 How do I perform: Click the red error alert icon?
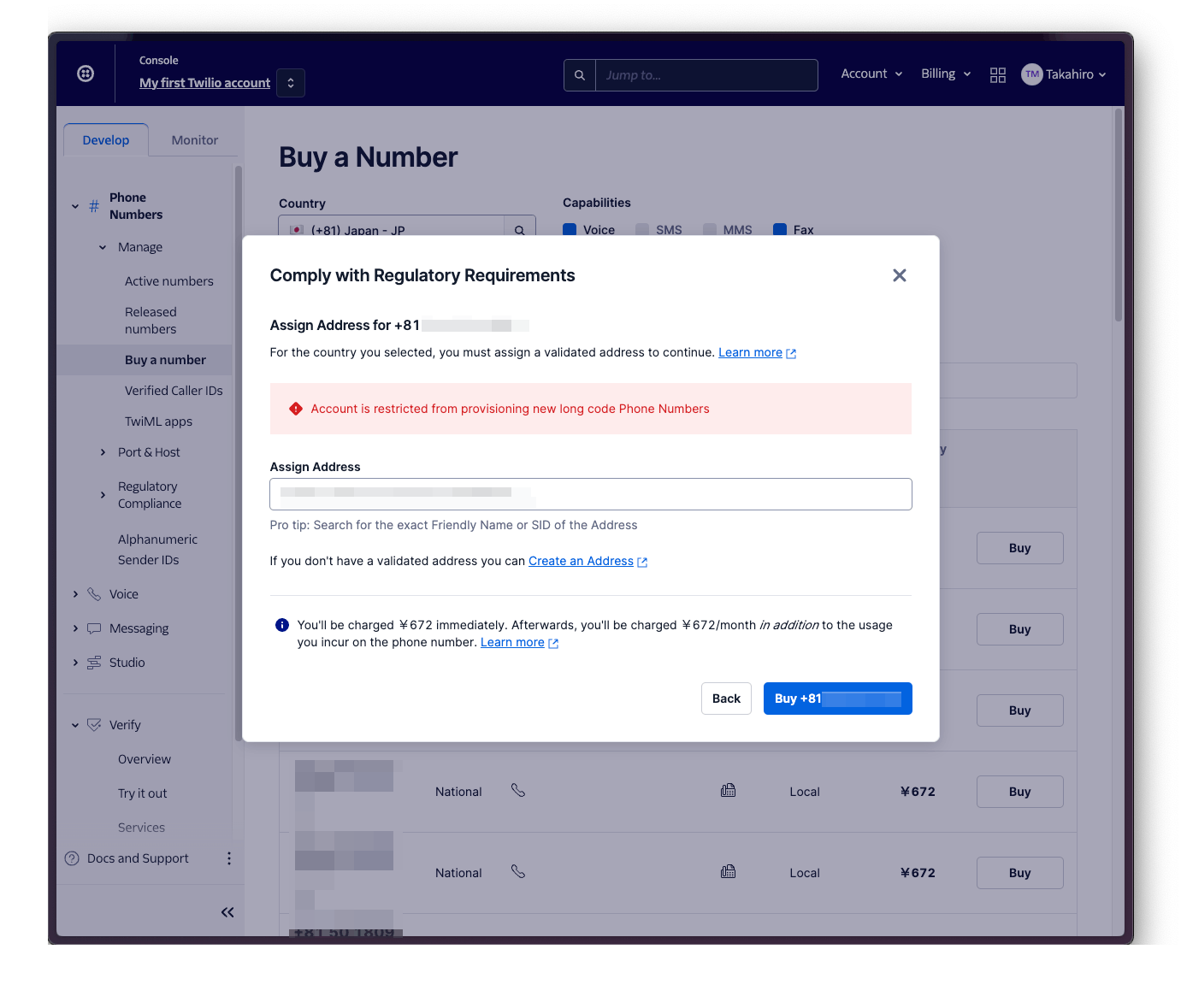coord(296,409)
